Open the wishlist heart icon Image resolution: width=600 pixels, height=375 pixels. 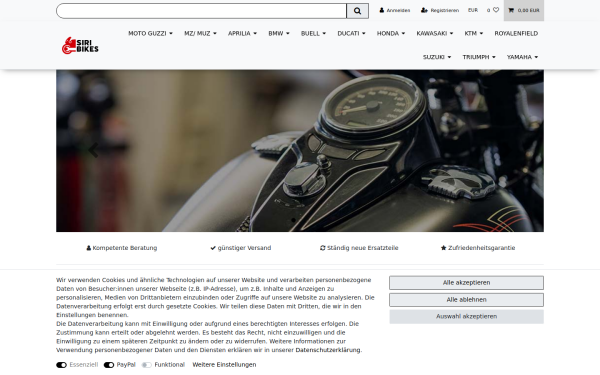coord(493,10)
